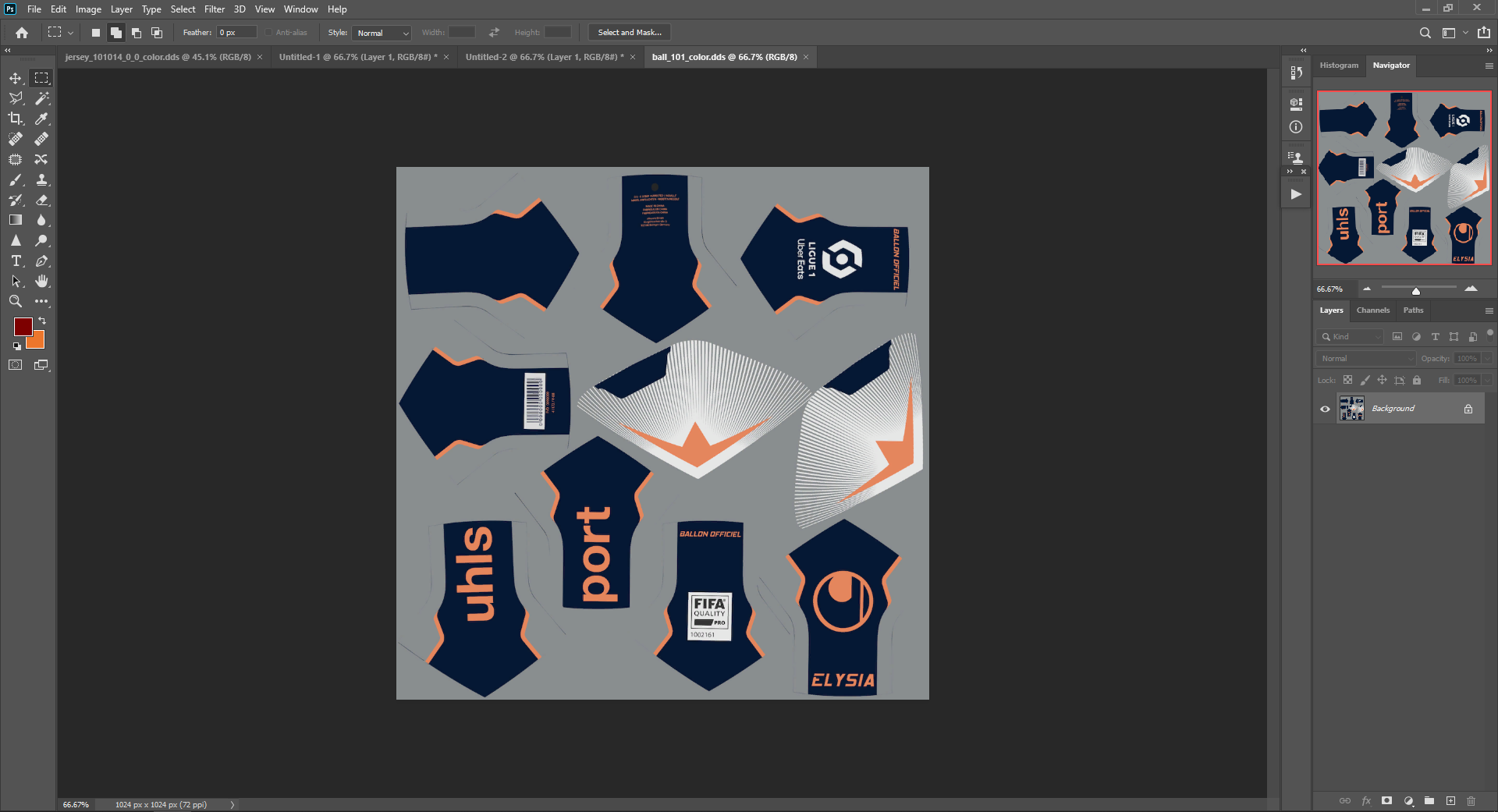Change the screen mode
The width and height of the screenshot is (1498, 812).
click(x=41, y=364)
